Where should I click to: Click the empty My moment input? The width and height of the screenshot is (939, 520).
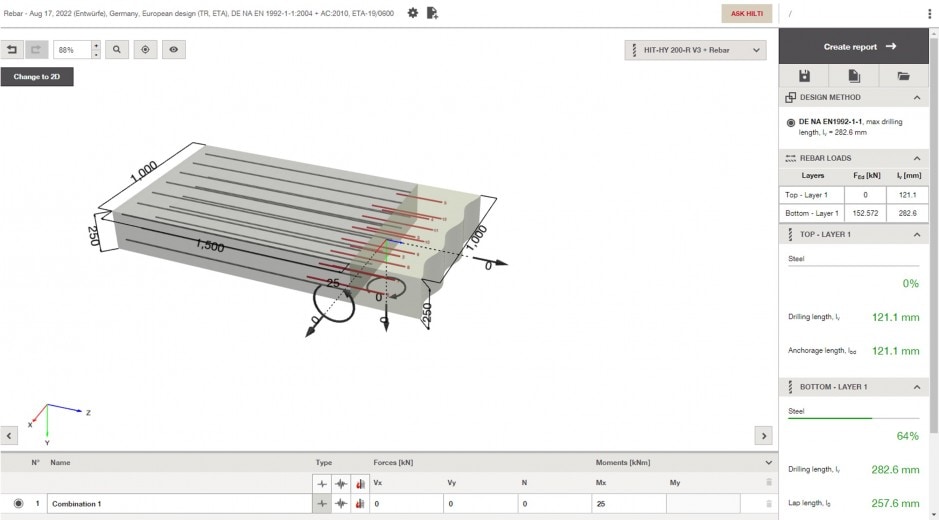click(703, 504)
